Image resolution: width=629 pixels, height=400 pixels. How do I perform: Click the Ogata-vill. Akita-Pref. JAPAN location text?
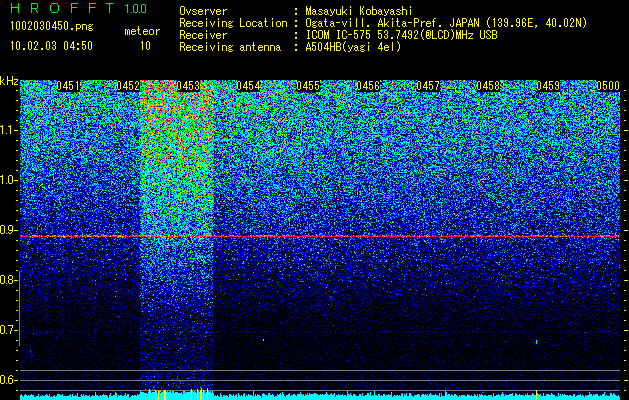tap(446, 23)
